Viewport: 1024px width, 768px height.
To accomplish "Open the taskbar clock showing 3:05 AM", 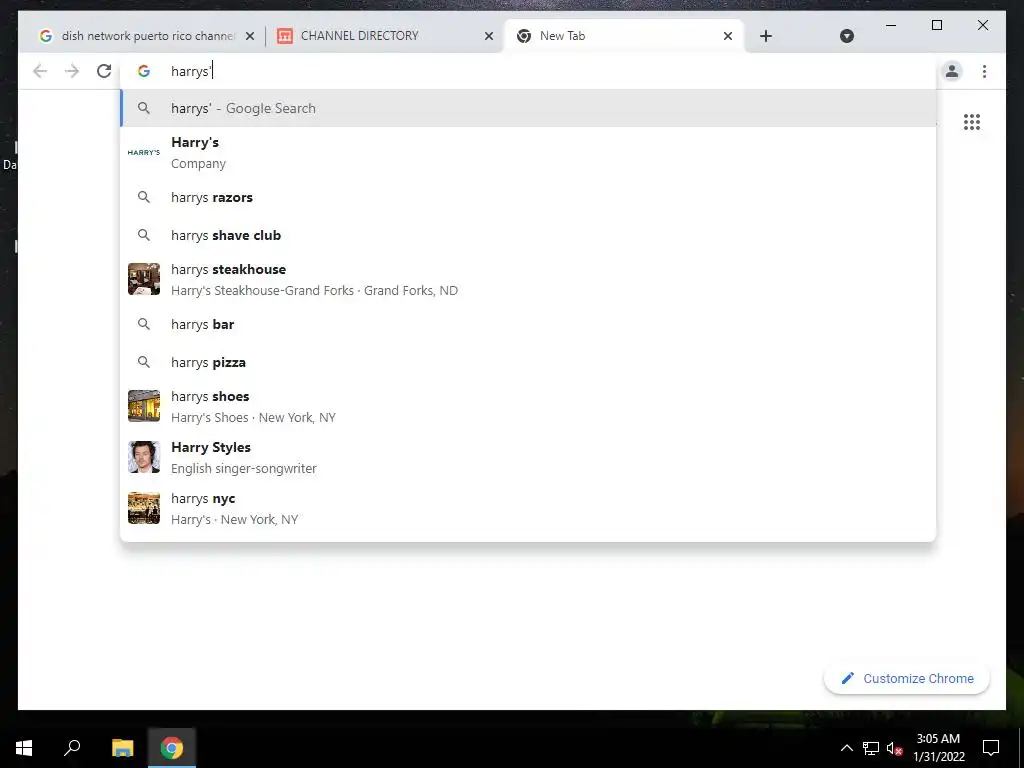I will point(938,748).
